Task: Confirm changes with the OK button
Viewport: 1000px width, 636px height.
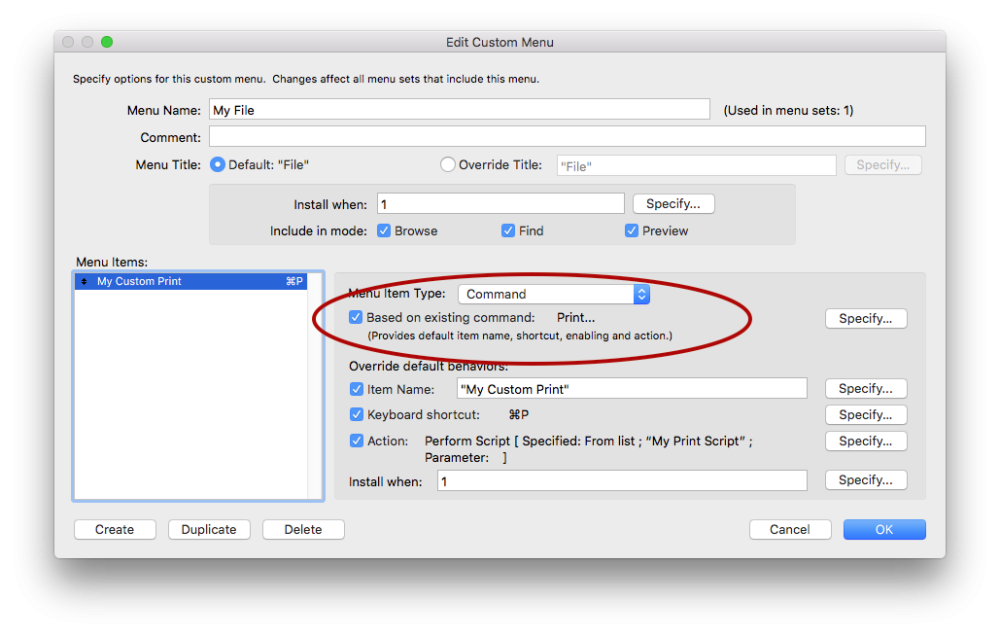Action: click(x=884, y=530)
